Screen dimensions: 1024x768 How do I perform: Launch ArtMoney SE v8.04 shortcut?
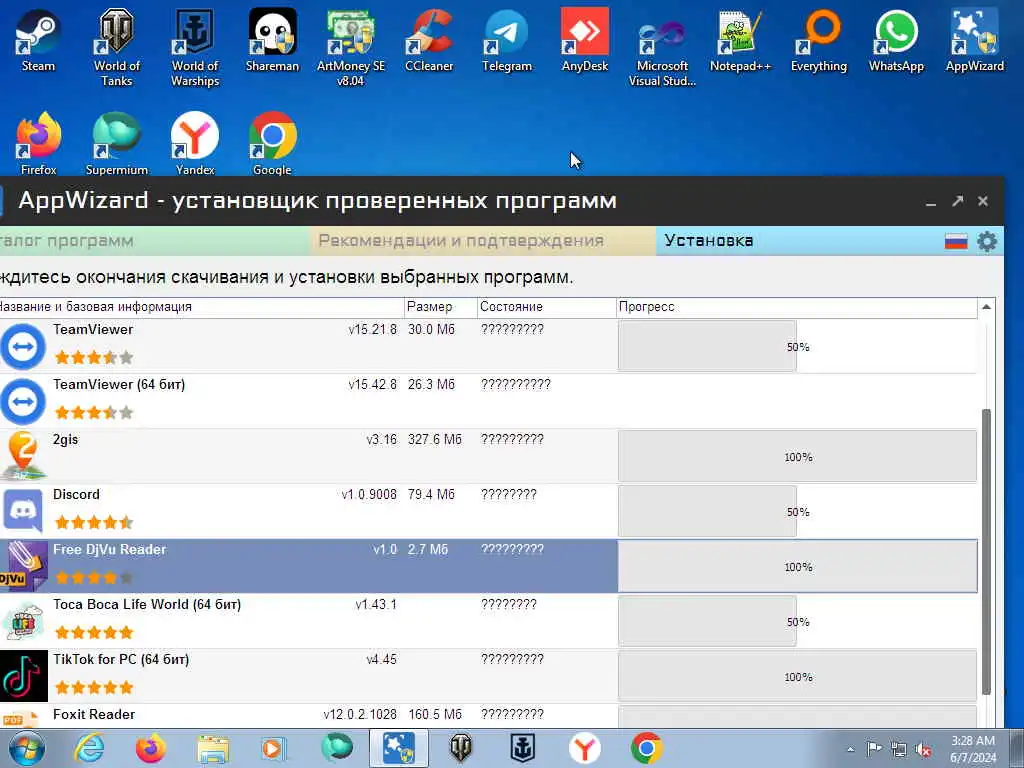coord(351,47)
